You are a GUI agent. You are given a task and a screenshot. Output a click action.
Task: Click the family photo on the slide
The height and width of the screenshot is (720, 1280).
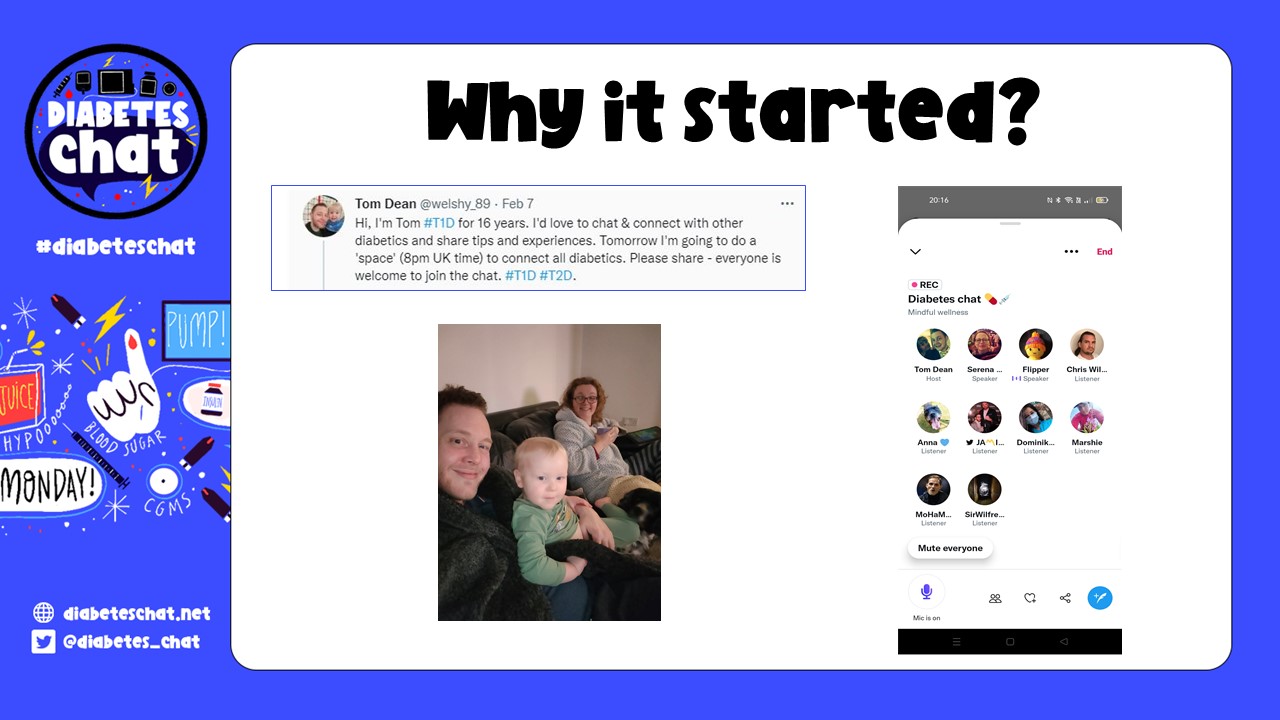coord(549,472)
